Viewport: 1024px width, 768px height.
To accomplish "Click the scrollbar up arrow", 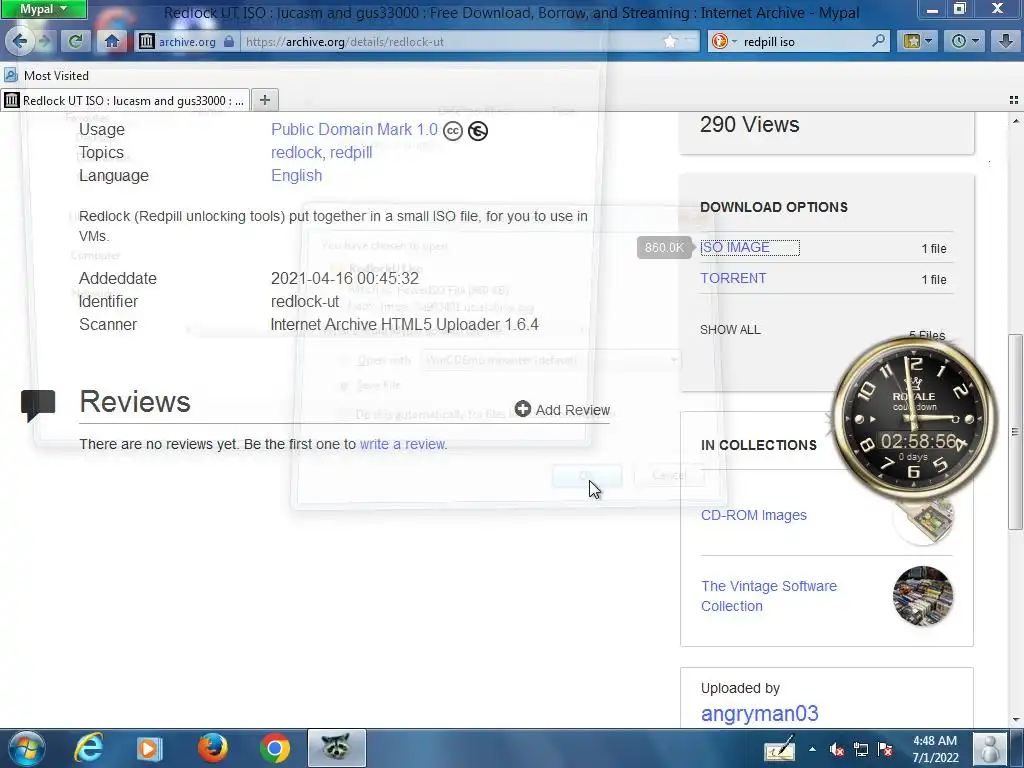I will tap(1014, 121).
